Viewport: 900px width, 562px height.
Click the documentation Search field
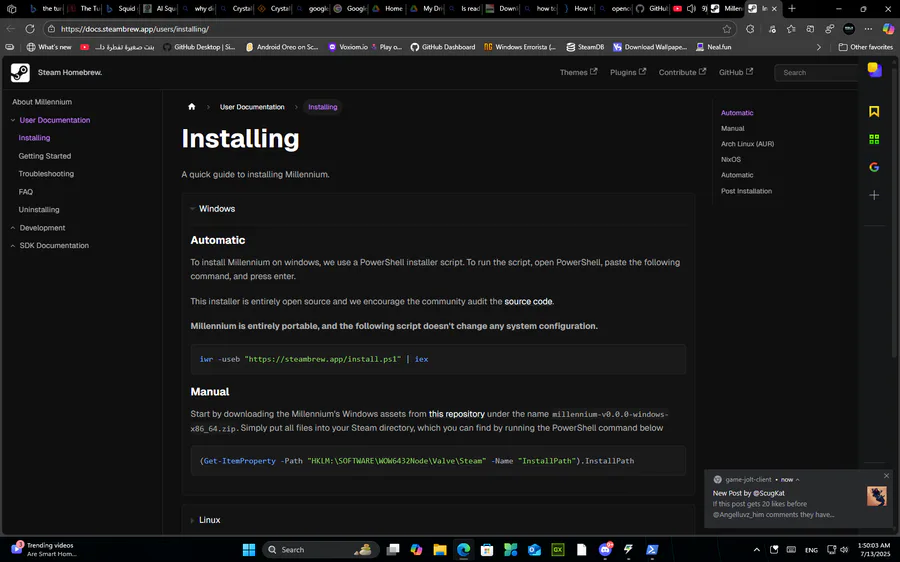point(817,72)
